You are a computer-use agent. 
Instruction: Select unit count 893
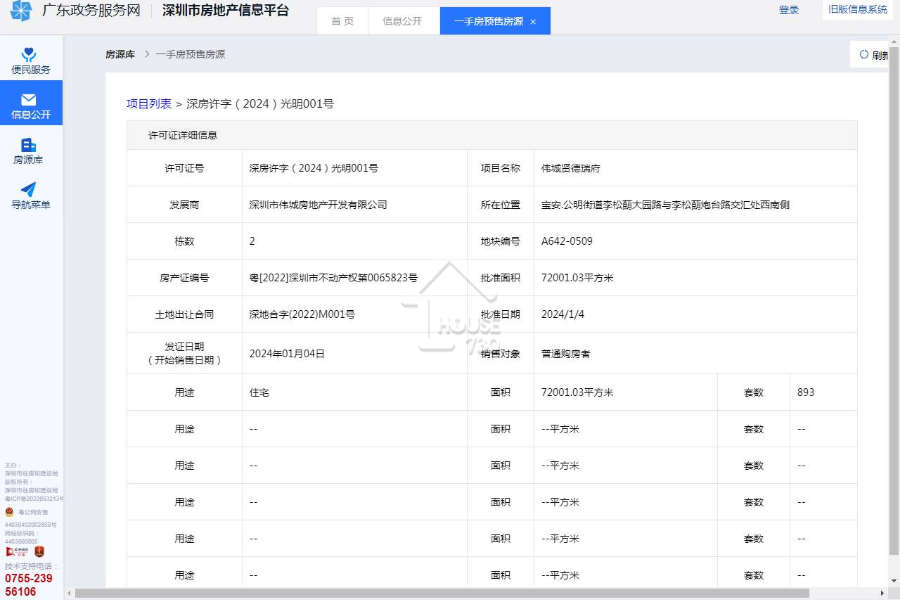coord(806,392)
